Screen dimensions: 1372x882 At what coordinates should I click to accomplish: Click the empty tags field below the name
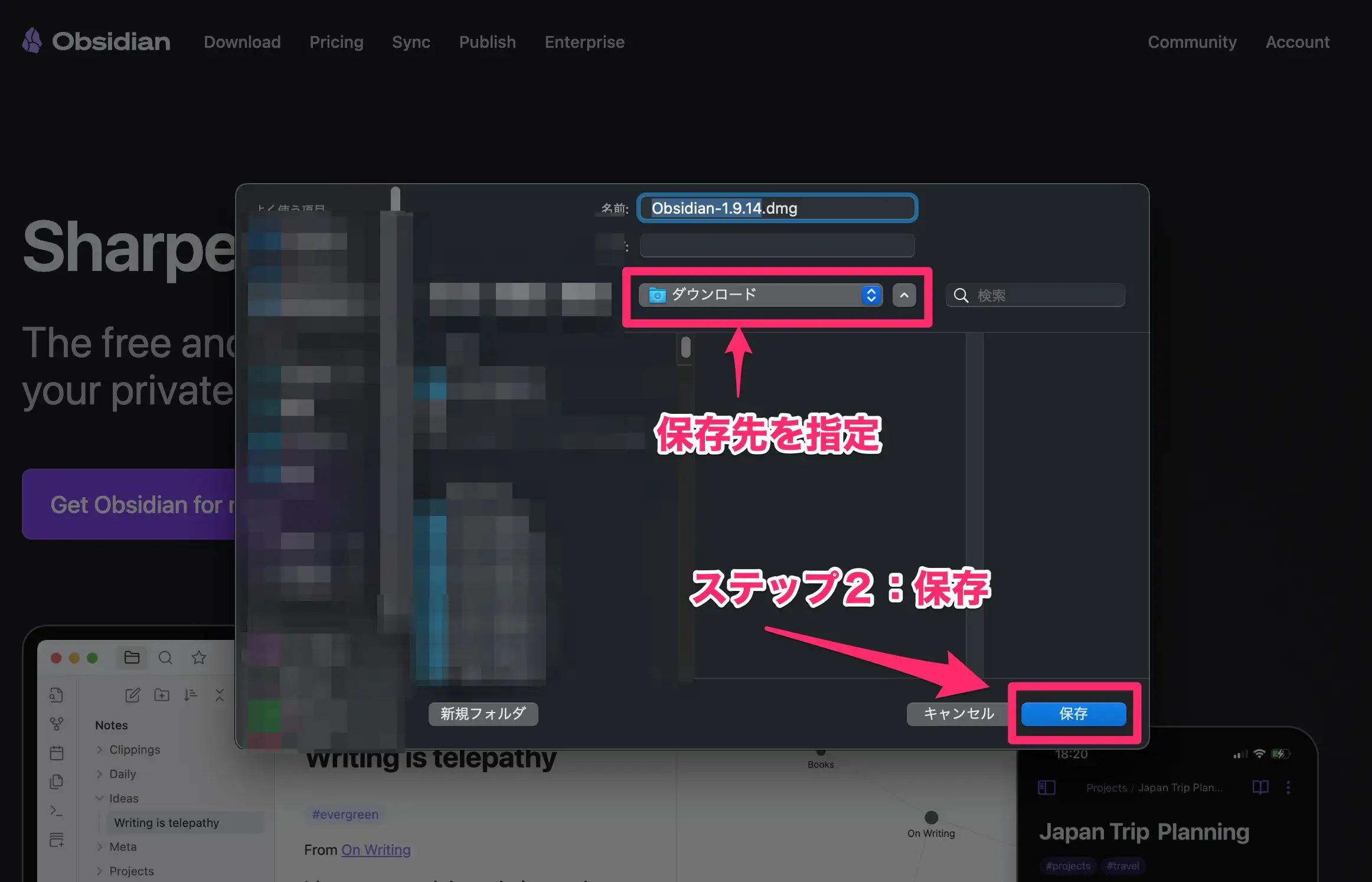click(x=777, y=246)
